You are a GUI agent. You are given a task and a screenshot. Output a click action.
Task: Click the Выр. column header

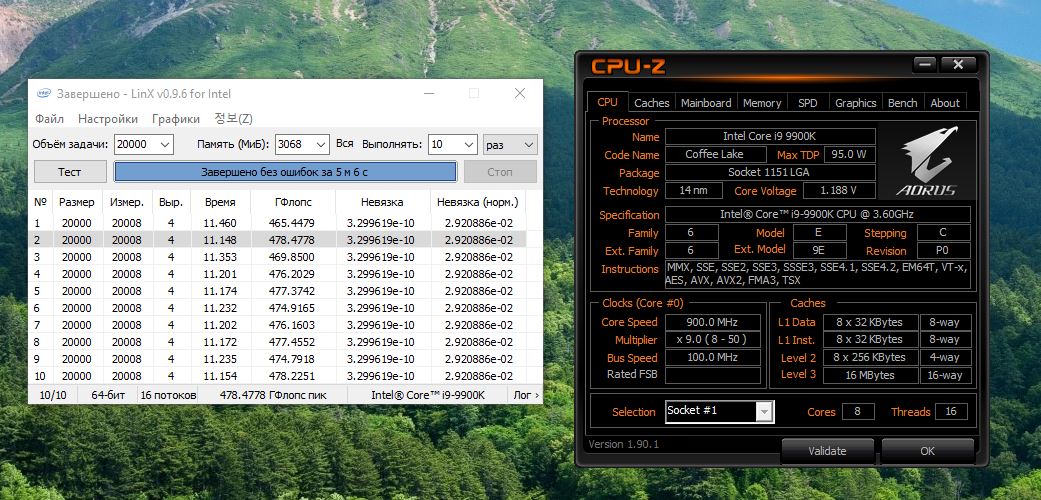pos(171,202)
